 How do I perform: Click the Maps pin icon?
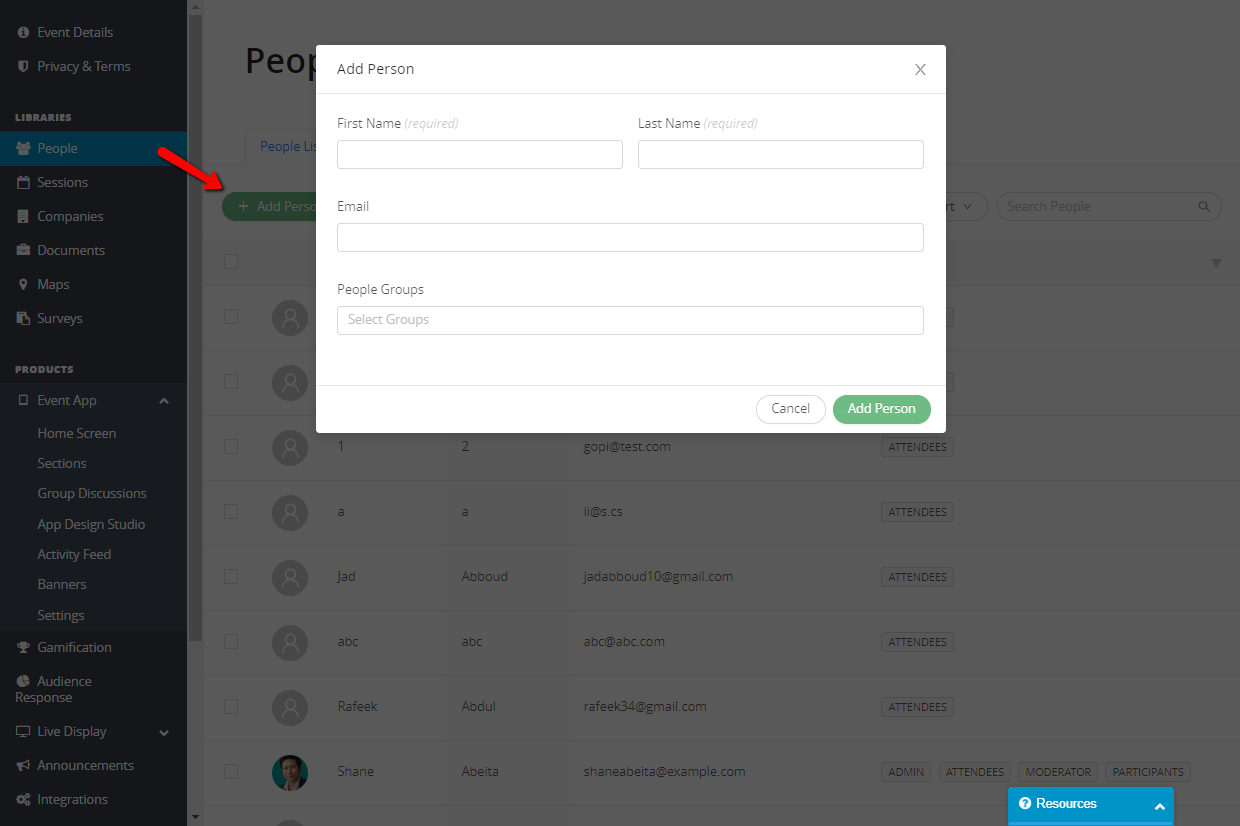[24, 284]
